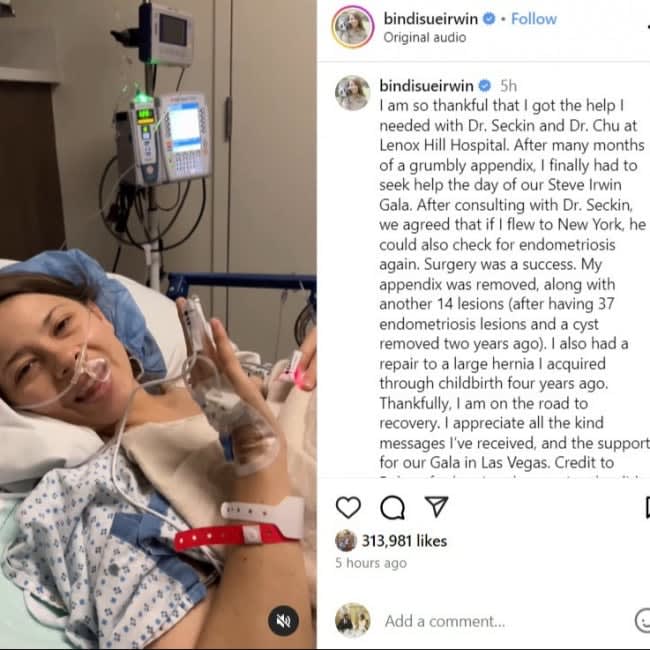Follow bindisueirwin account

[x=534, y=19]
